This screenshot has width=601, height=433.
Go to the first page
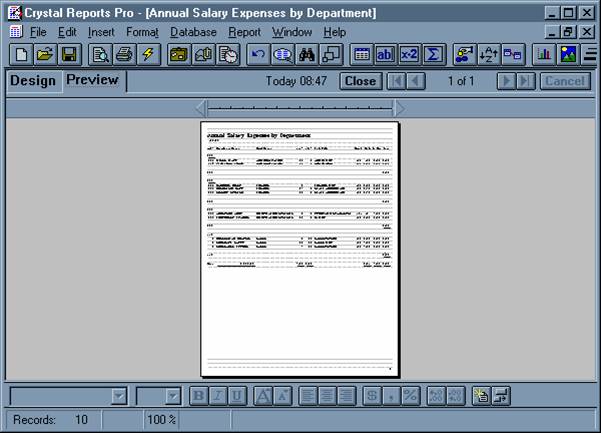click(397, 81)
